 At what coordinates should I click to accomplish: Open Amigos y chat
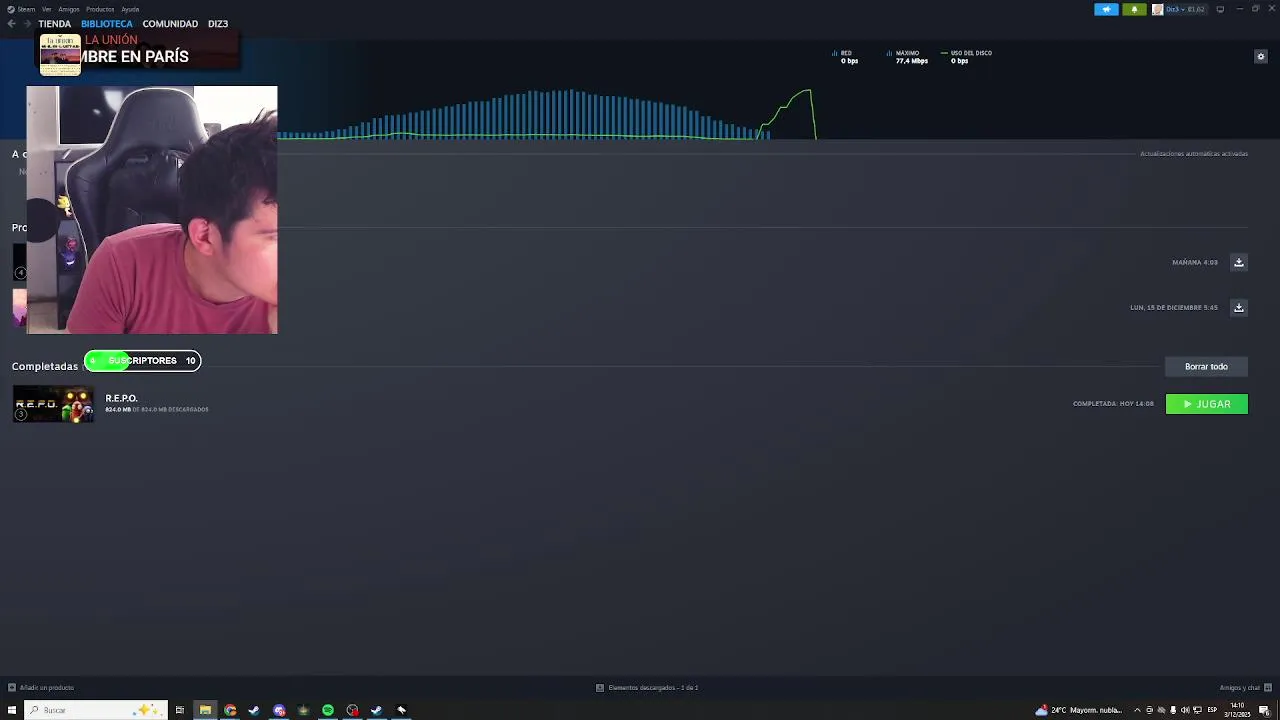pos(1240,687)
